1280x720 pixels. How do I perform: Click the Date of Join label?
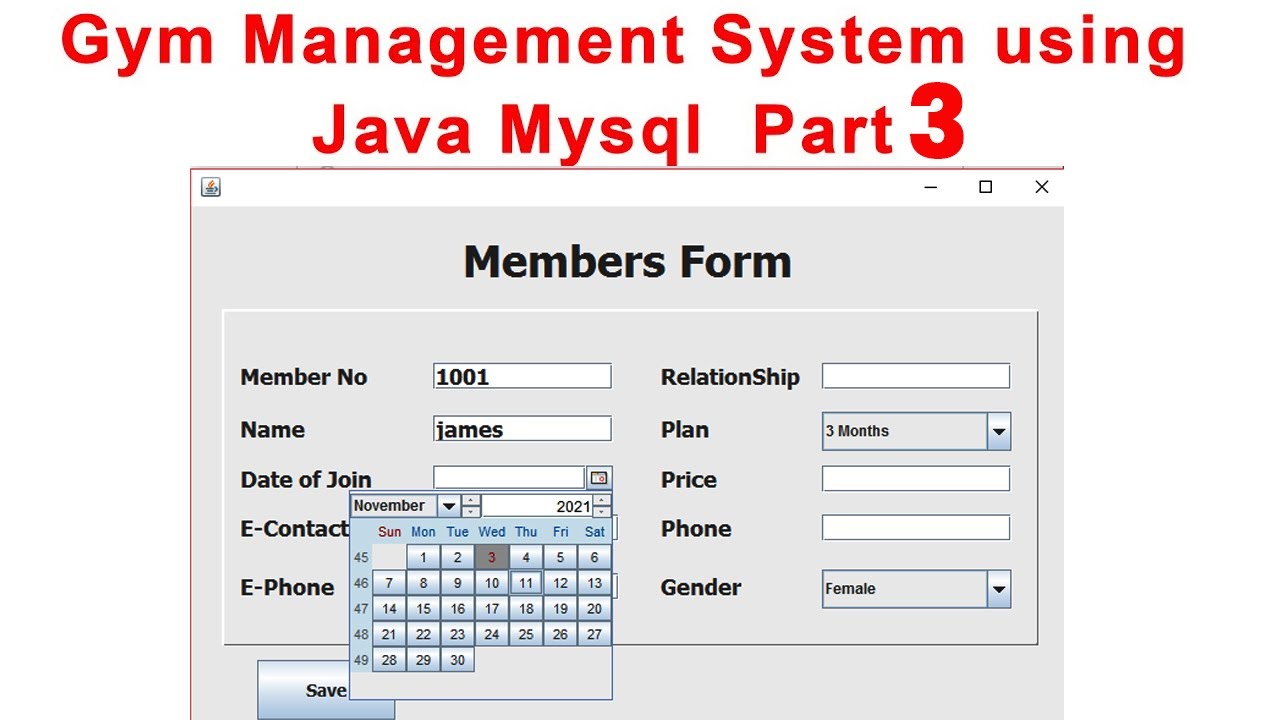306,480
